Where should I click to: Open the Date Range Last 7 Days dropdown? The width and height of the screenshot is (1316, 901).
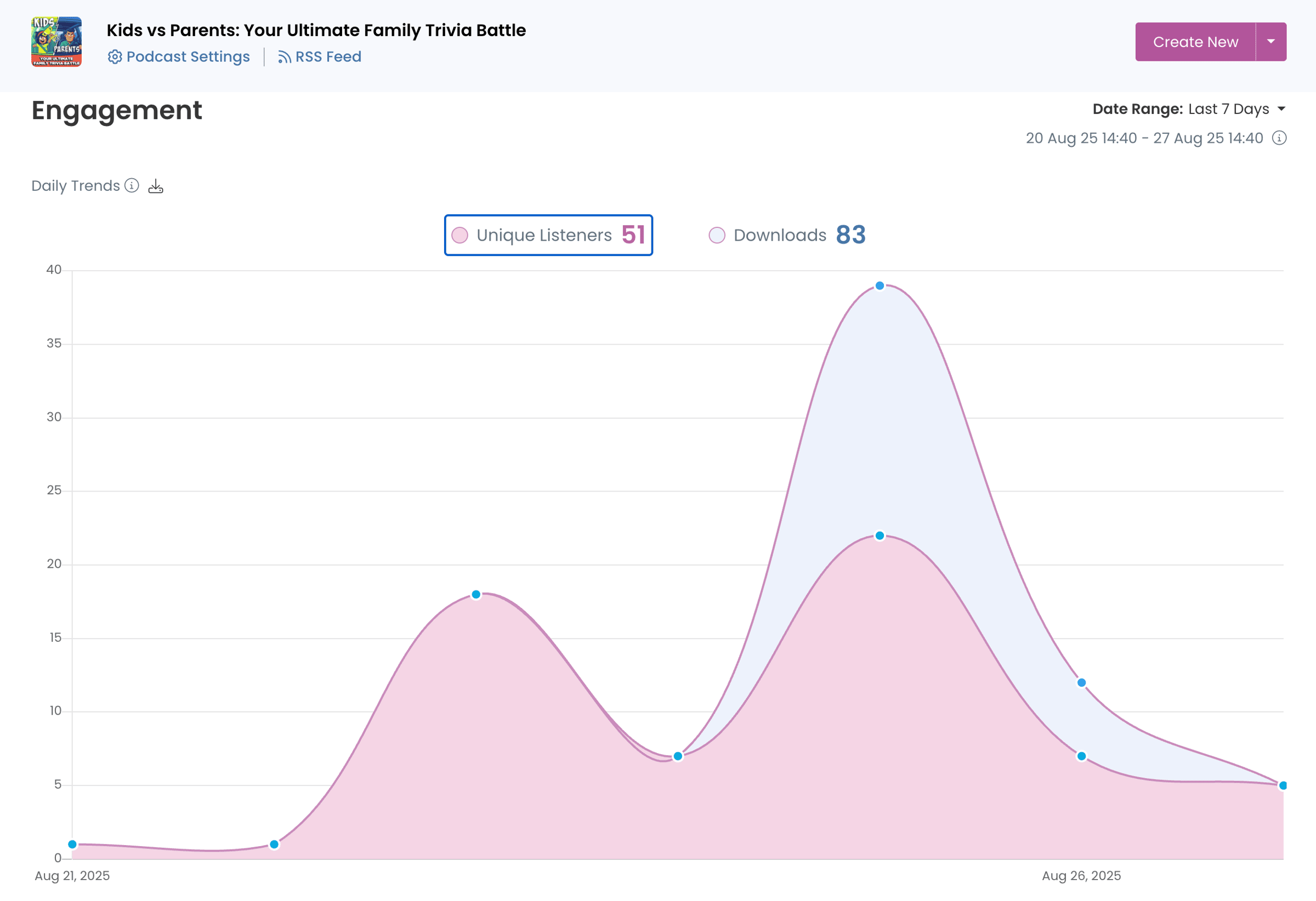tap(1228, 109)
